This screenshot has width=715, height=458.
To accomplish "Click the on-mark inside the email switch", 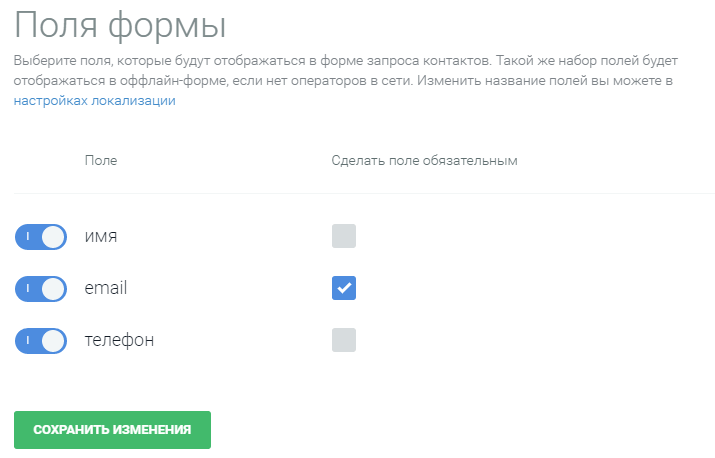I will (28, 289).
